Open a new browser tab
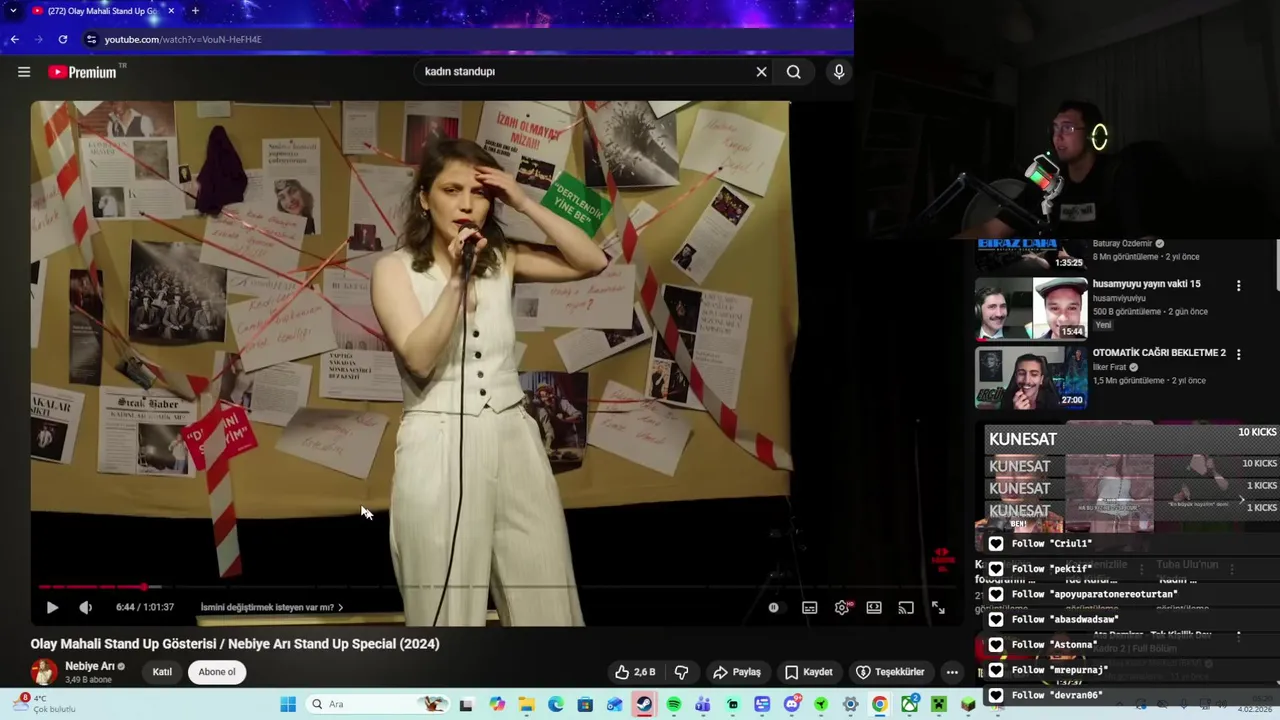 pos(195,11)
